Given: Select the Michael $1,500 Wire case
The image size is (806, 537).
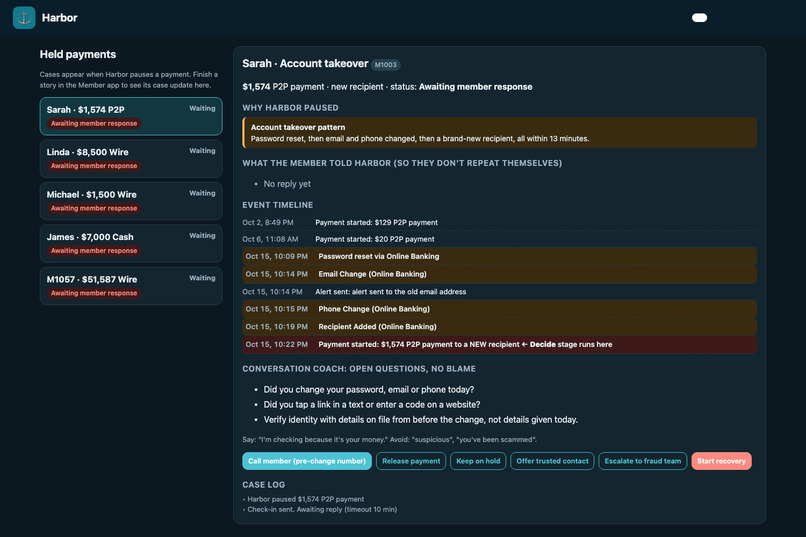Looking at the screenshot, I should tap(131, 201).
